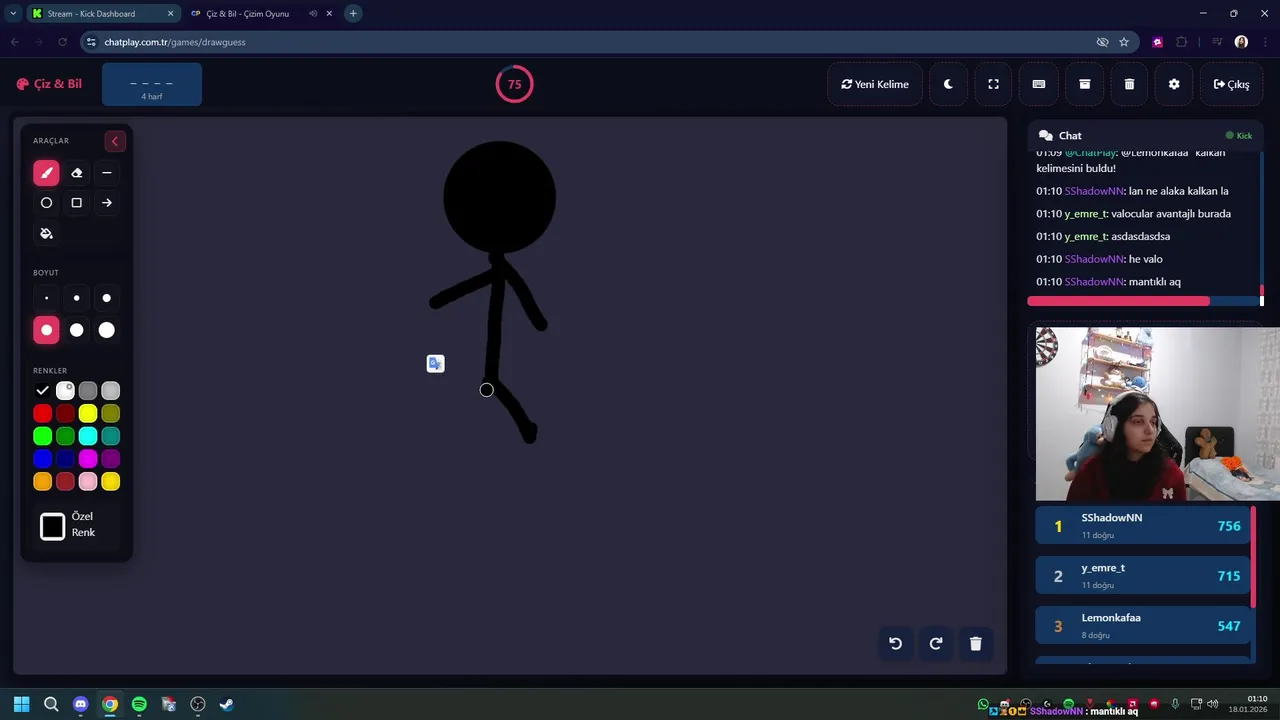The image size is (1280, 720).
Task: Select the paint bucket fill tool
Action: click(46, 233)
